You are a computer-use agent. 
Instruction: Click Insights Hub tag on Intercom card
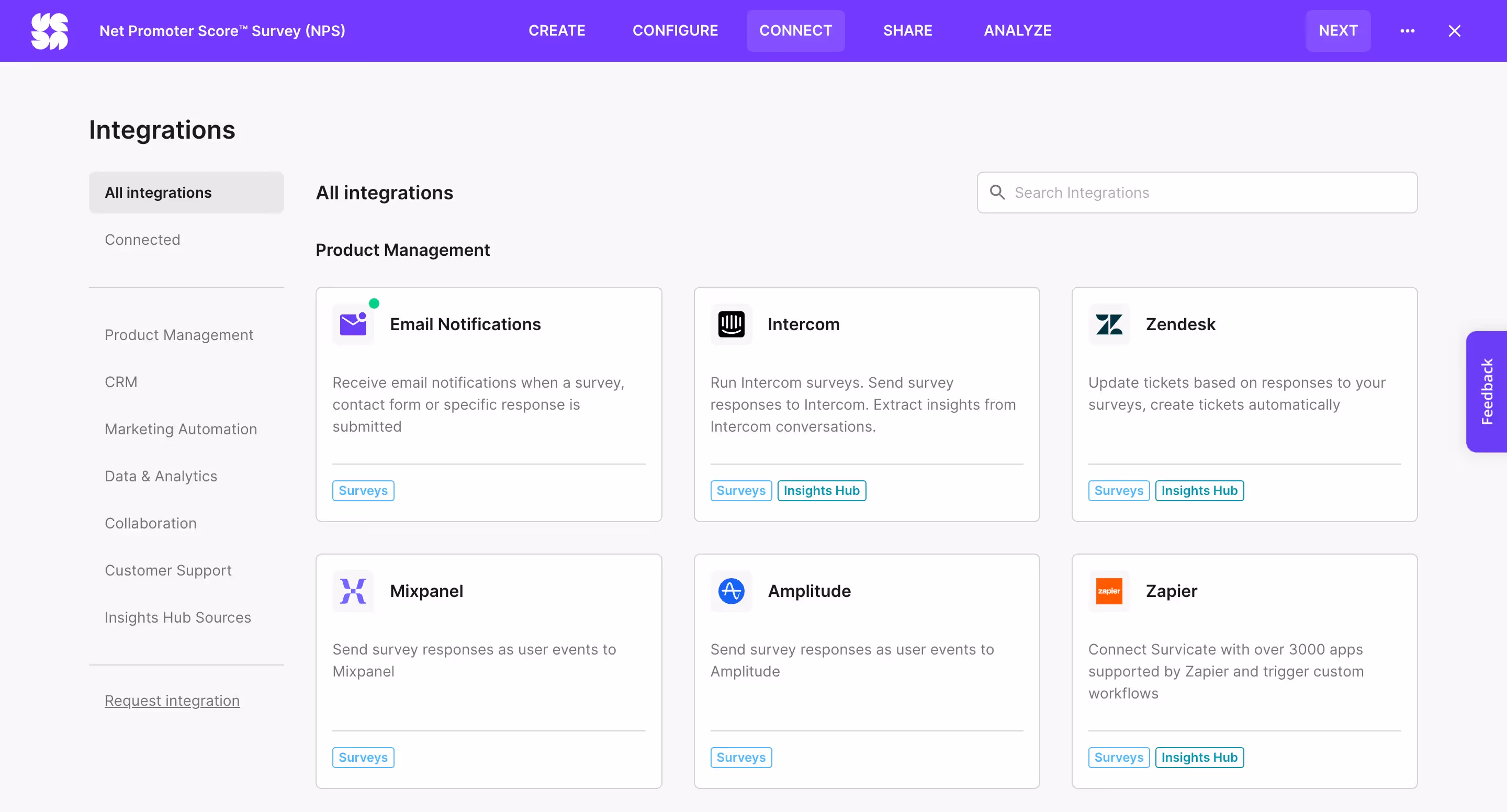(x=822, y=491)
